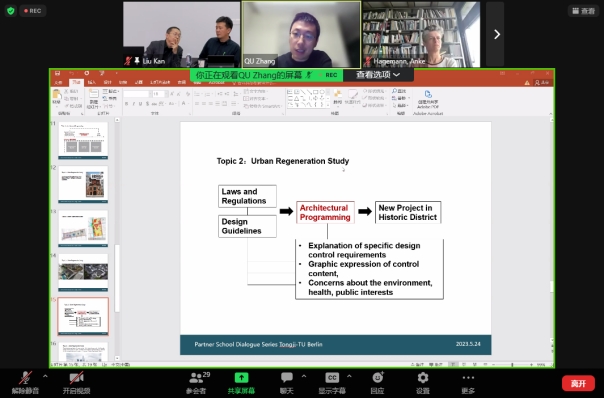Toggle italic formatting in PowerPoint ribbon

tap(133, 104)
